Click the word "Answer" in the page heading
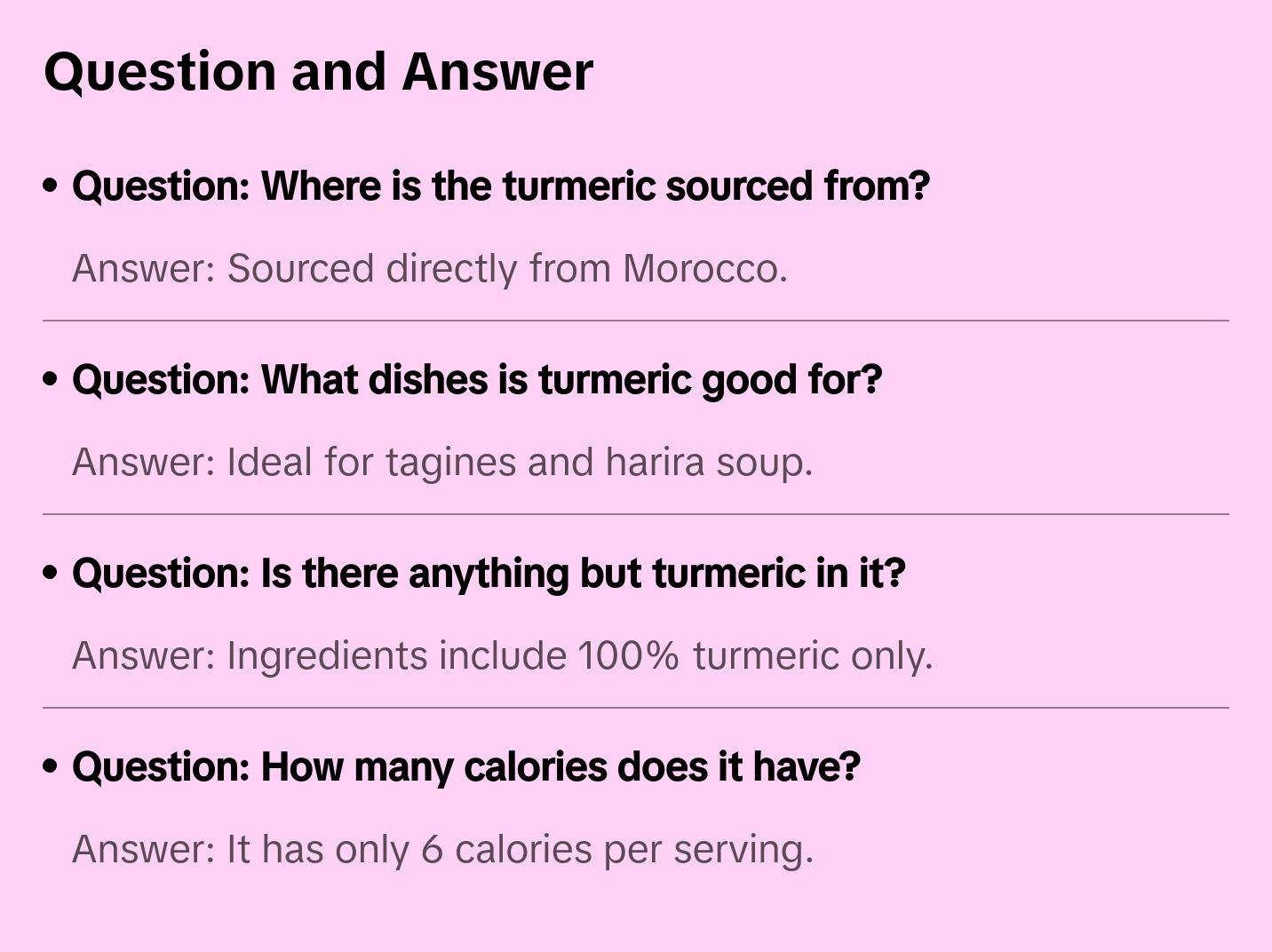The height and width of the screenshot is (952, 1272). coord(497,72)
